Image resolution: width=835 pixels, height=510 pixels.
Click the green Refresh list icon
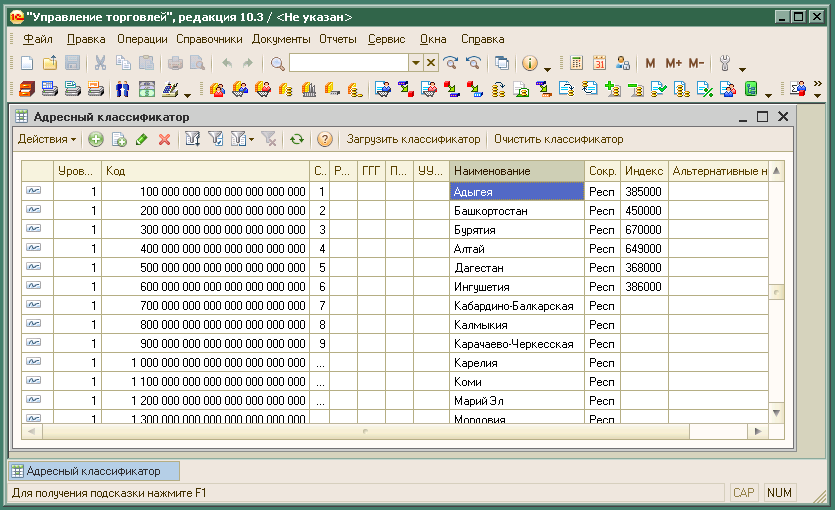point(296,140)
